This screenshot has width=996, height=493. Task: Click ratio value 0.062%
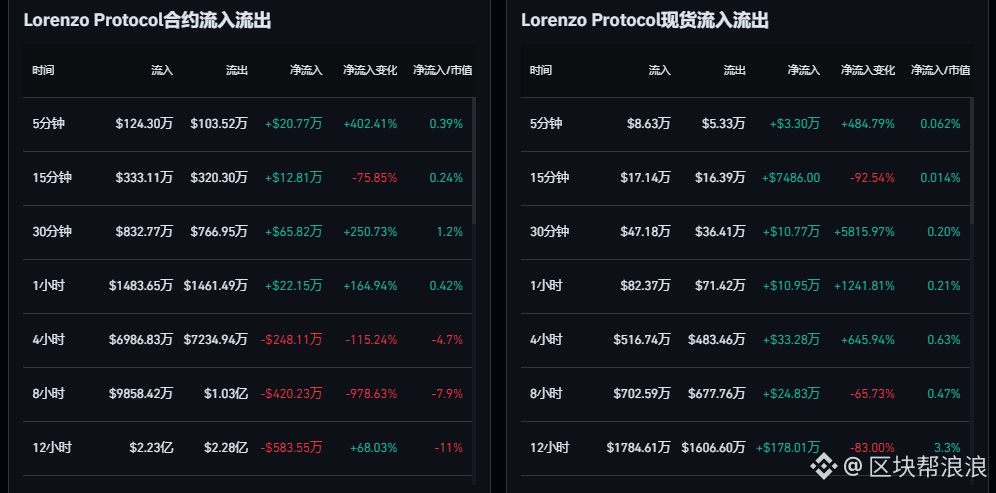(940, 124)
